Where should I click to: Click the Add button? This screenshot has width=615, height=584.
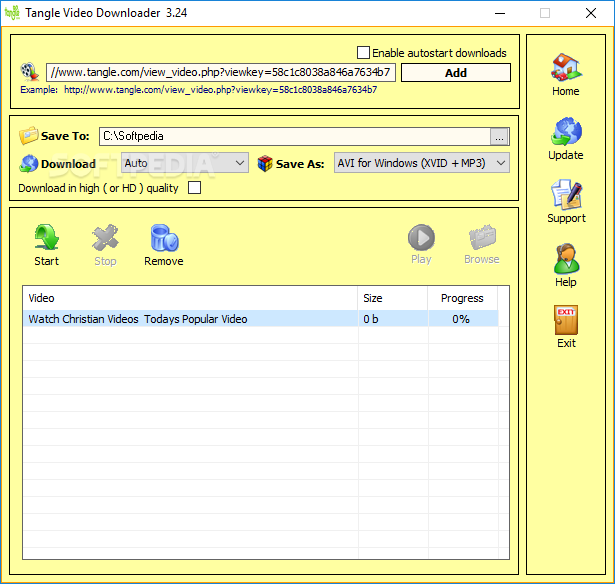point(456,73)
